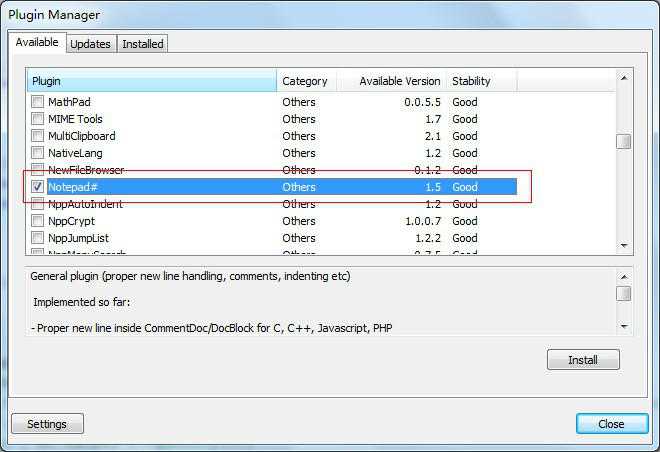This screenshot has width=660, height=452.
Task: Click the description pane scrollbar thumb
Action: pyautogui.click(x=624, y=293)
